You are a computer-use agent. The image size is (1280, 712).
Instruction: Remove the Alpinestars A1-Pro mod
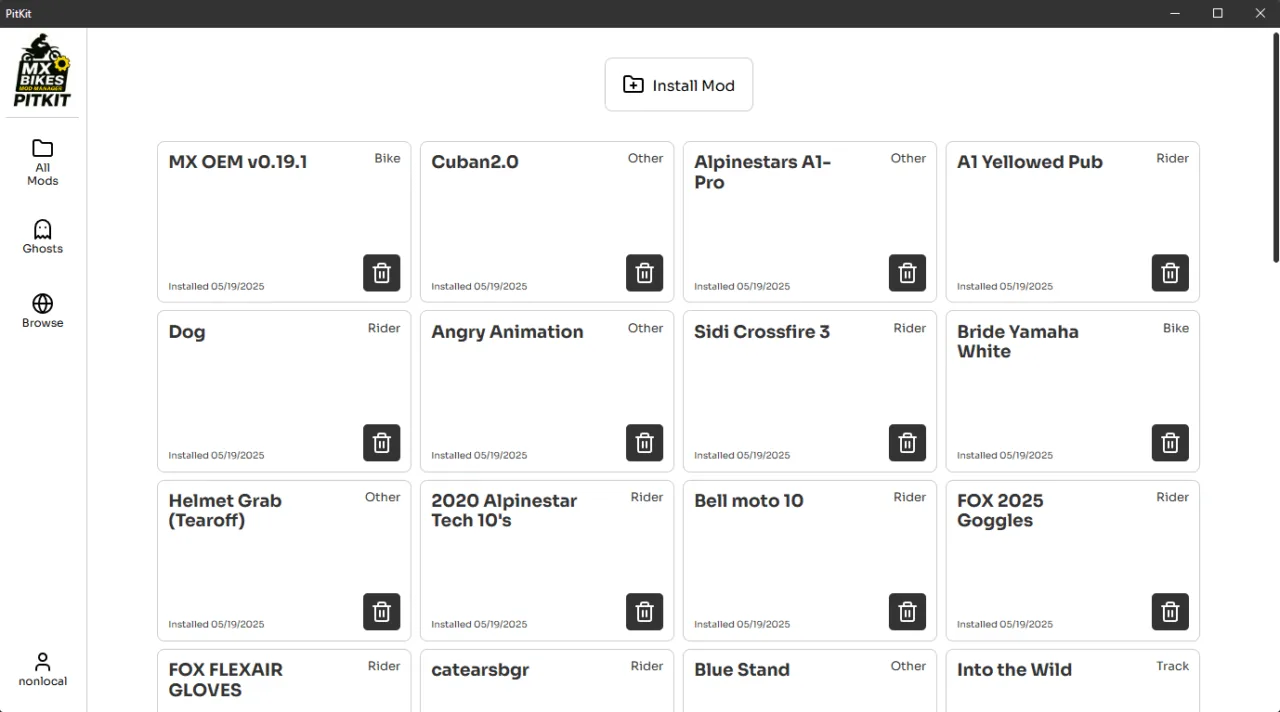(x=907, y=273)
